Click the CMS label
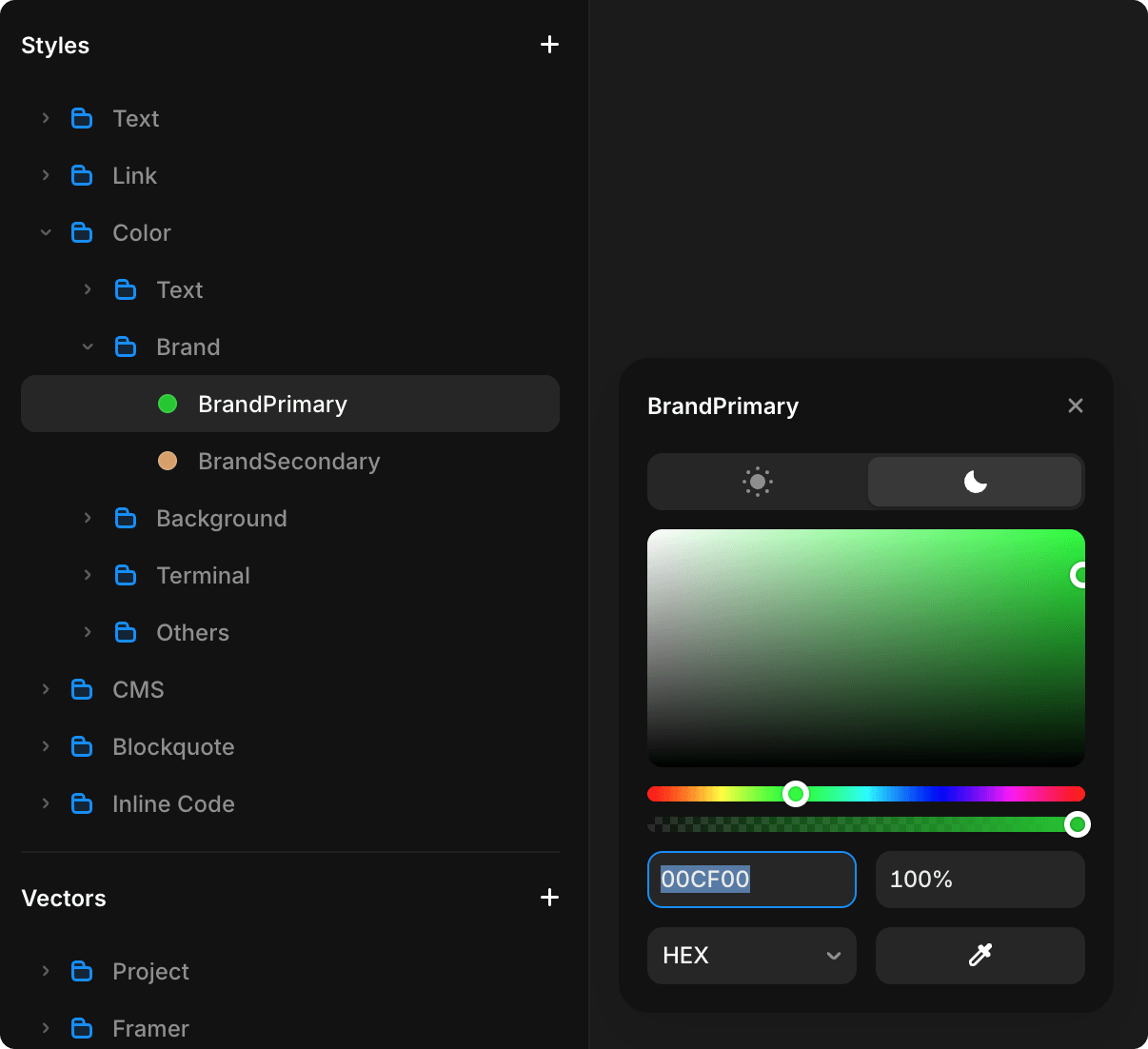1148x1049 pixels. 138,689
